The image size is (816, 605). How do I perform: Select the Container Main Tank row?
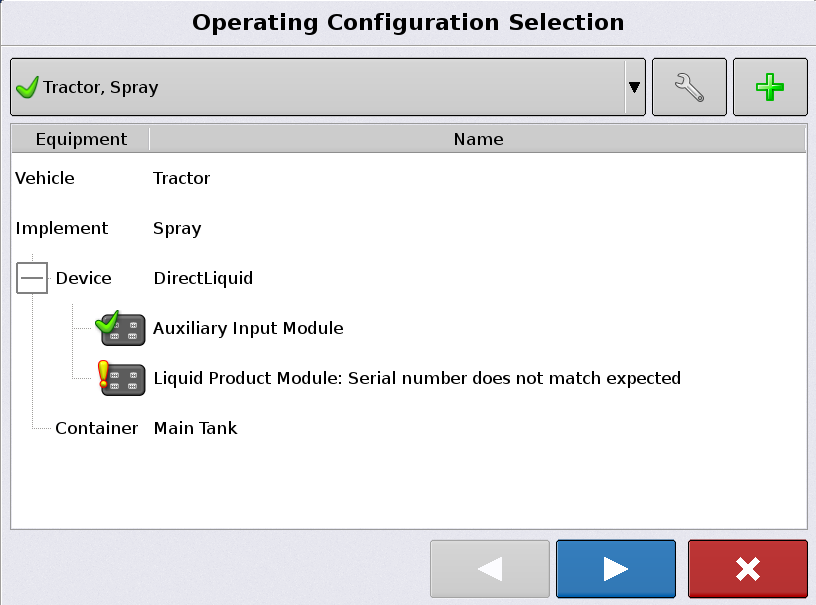[x=195, y=428]
